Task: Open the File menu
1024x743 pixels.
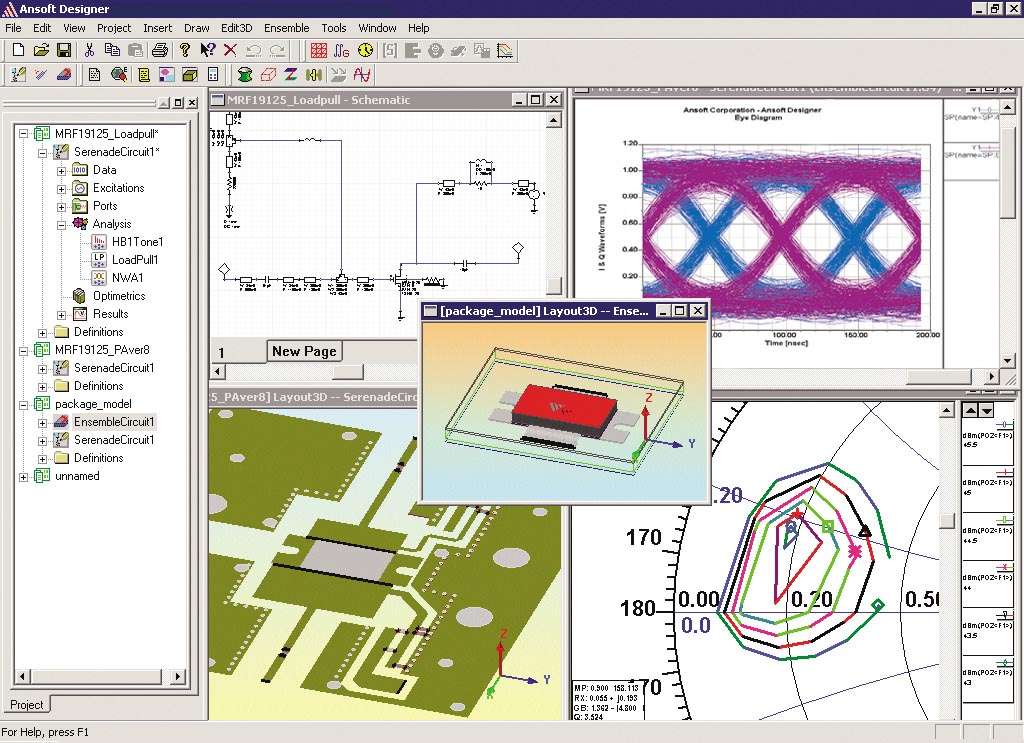Action: coord(13,28)
